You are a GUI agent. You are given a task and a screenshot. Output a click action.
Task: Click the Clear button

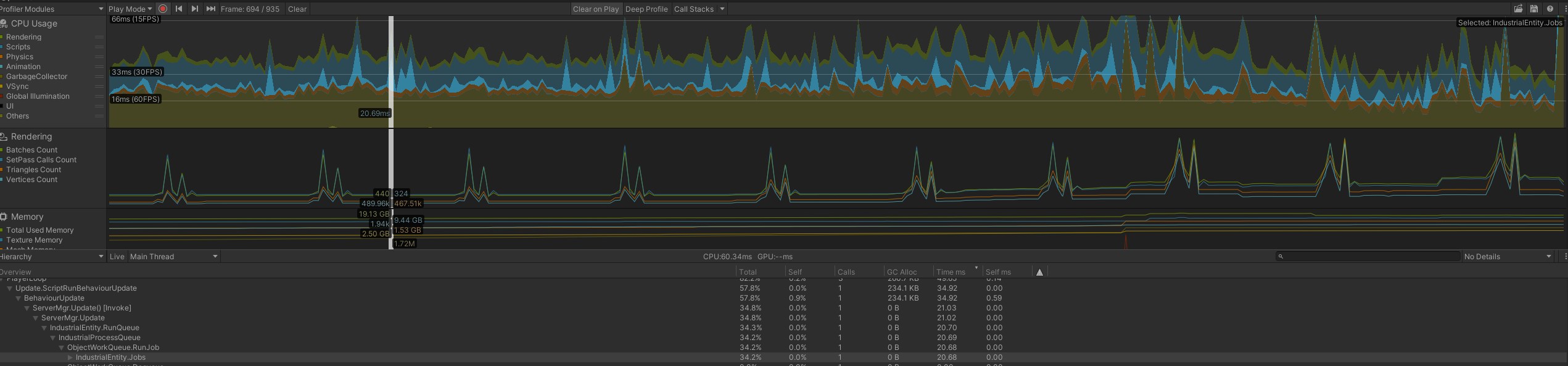click(297, 9)
